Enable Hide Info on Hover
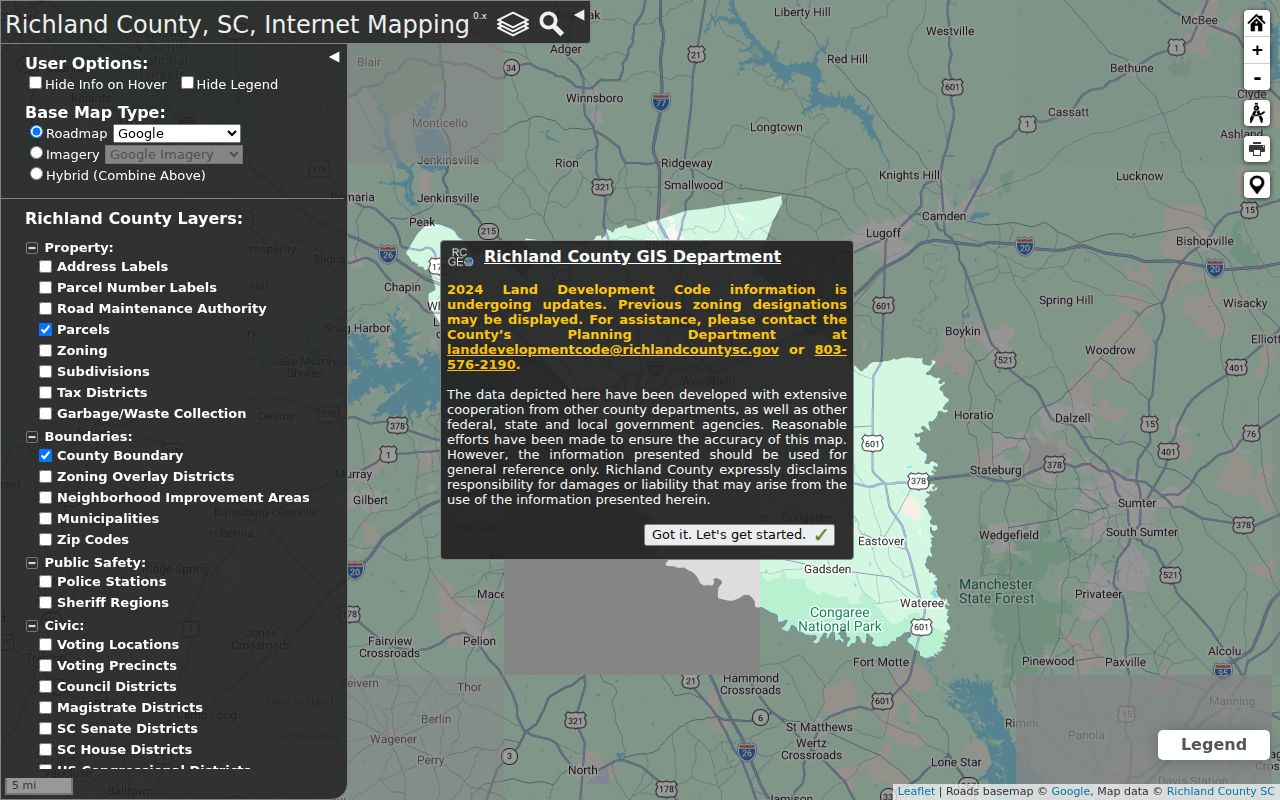Screen dimensions: 1280x800 35,83
